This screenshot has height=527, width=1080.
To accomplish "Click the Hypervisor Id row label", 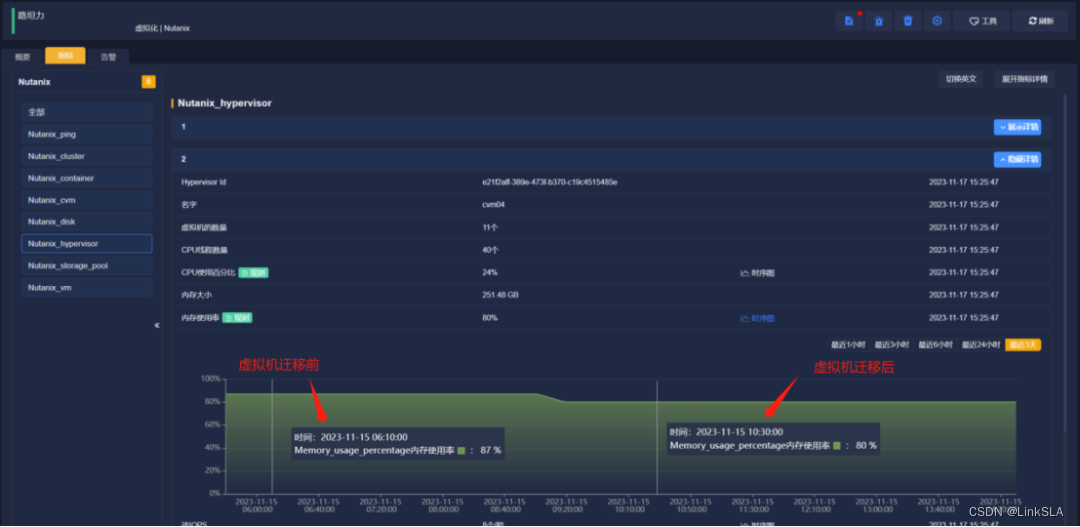I will [203, 183].
